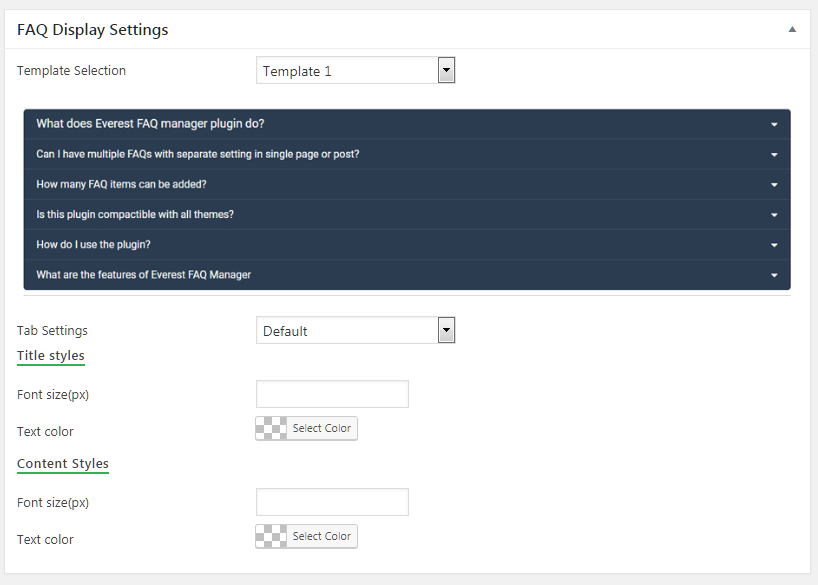Click caret icon on 'compactible with all themes' row
The height and width of the screenshot is (585, 818).
pos(774,215)
